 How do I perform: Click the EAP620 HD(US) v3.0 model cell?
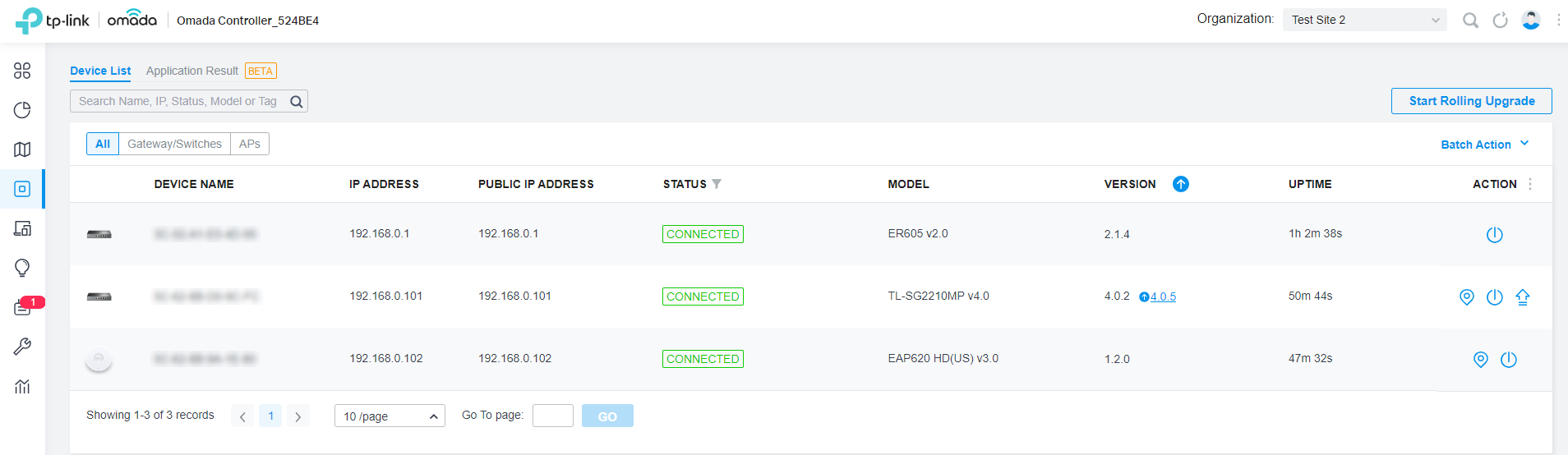point(943,358)
